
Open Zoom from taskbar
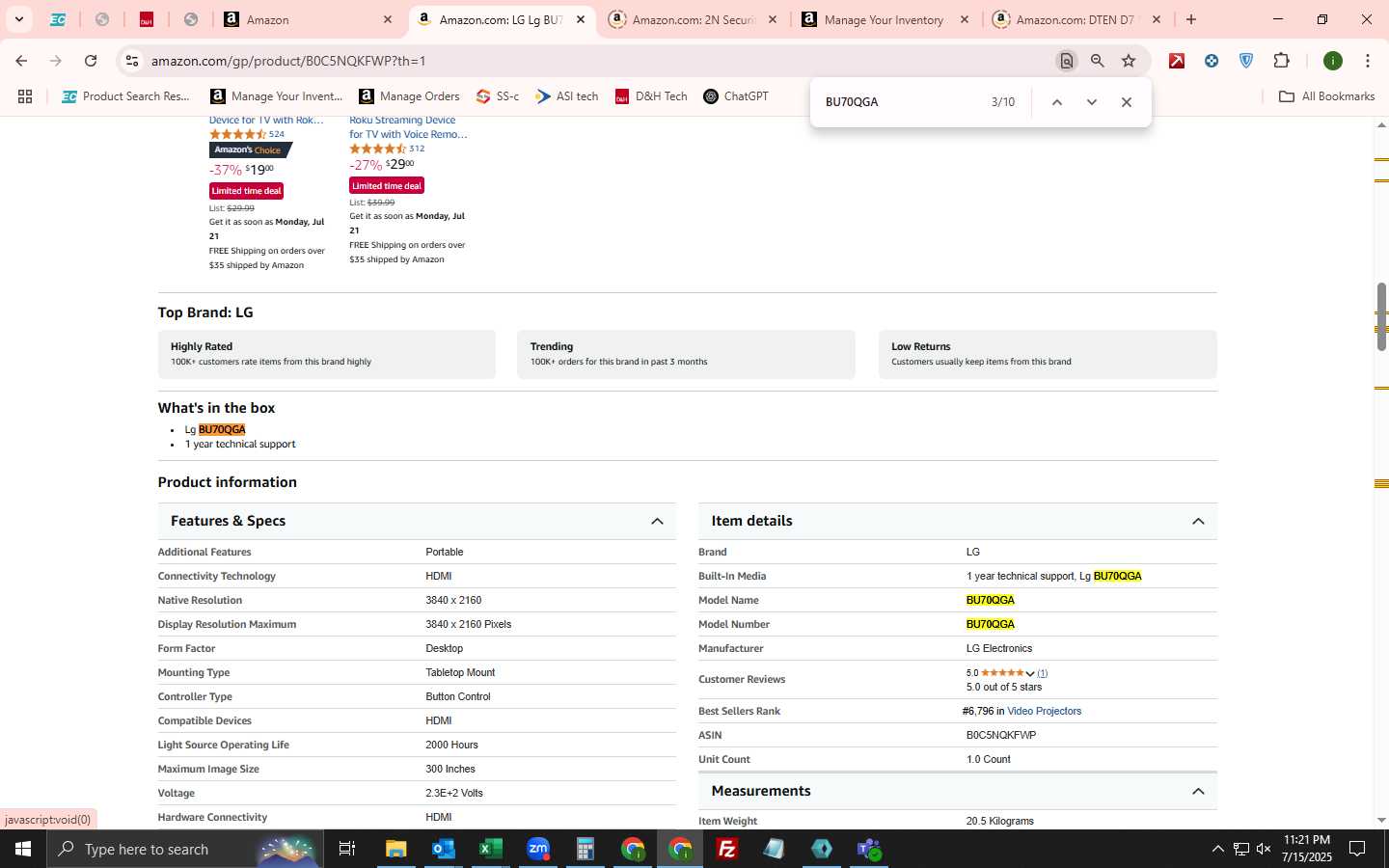click(538, 849)
